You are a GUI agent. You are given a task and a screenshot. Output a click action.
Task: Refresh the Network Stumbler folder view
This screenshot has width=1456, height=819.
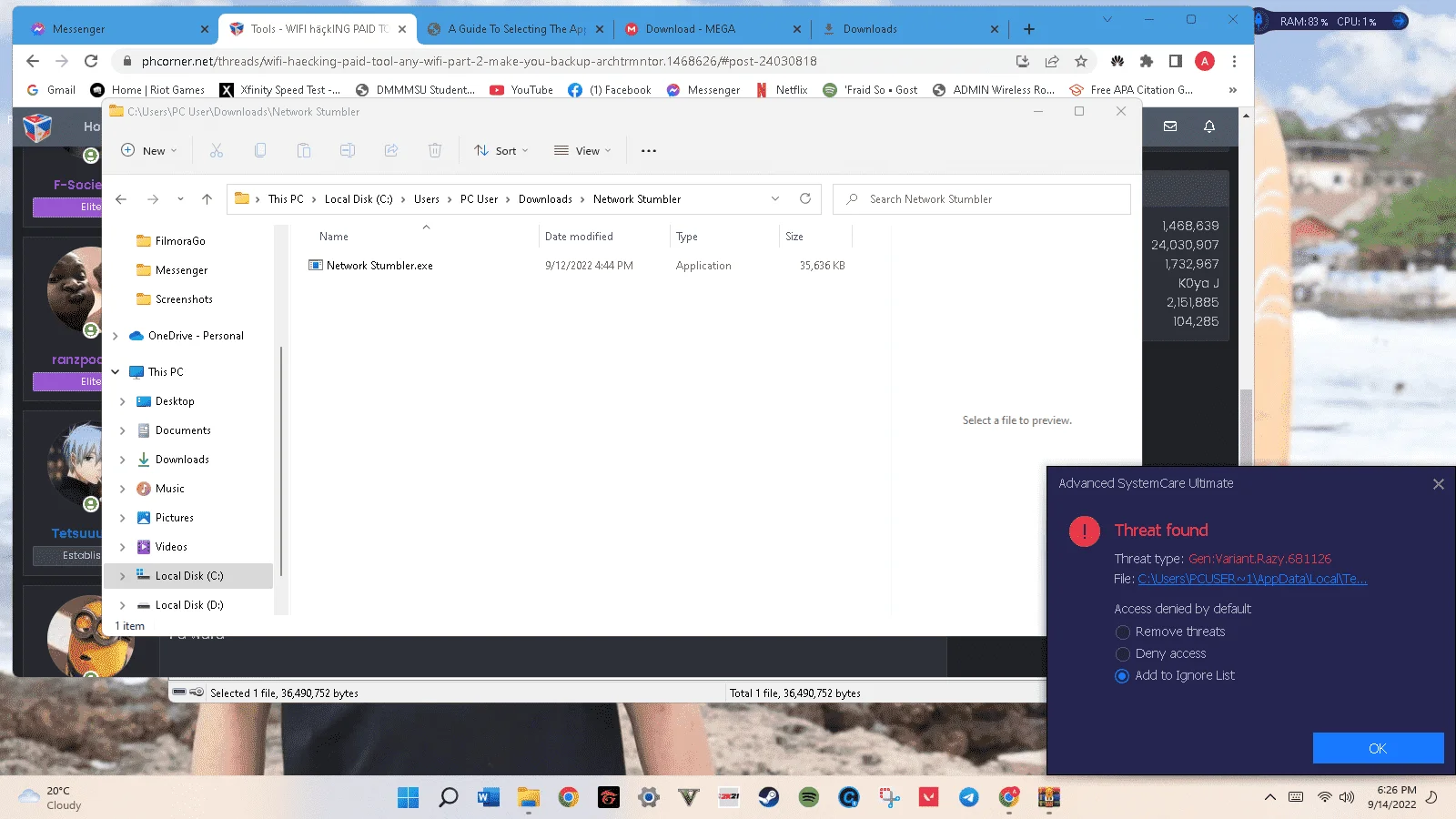click(805, 198)
